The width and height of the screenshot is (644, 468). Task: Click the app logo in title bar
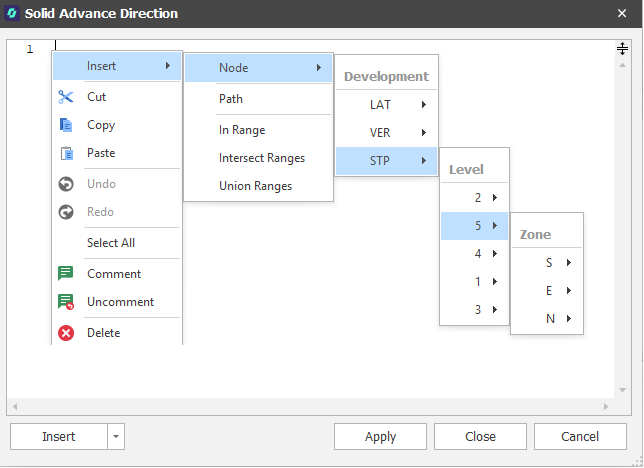click(x=13, y=14)
